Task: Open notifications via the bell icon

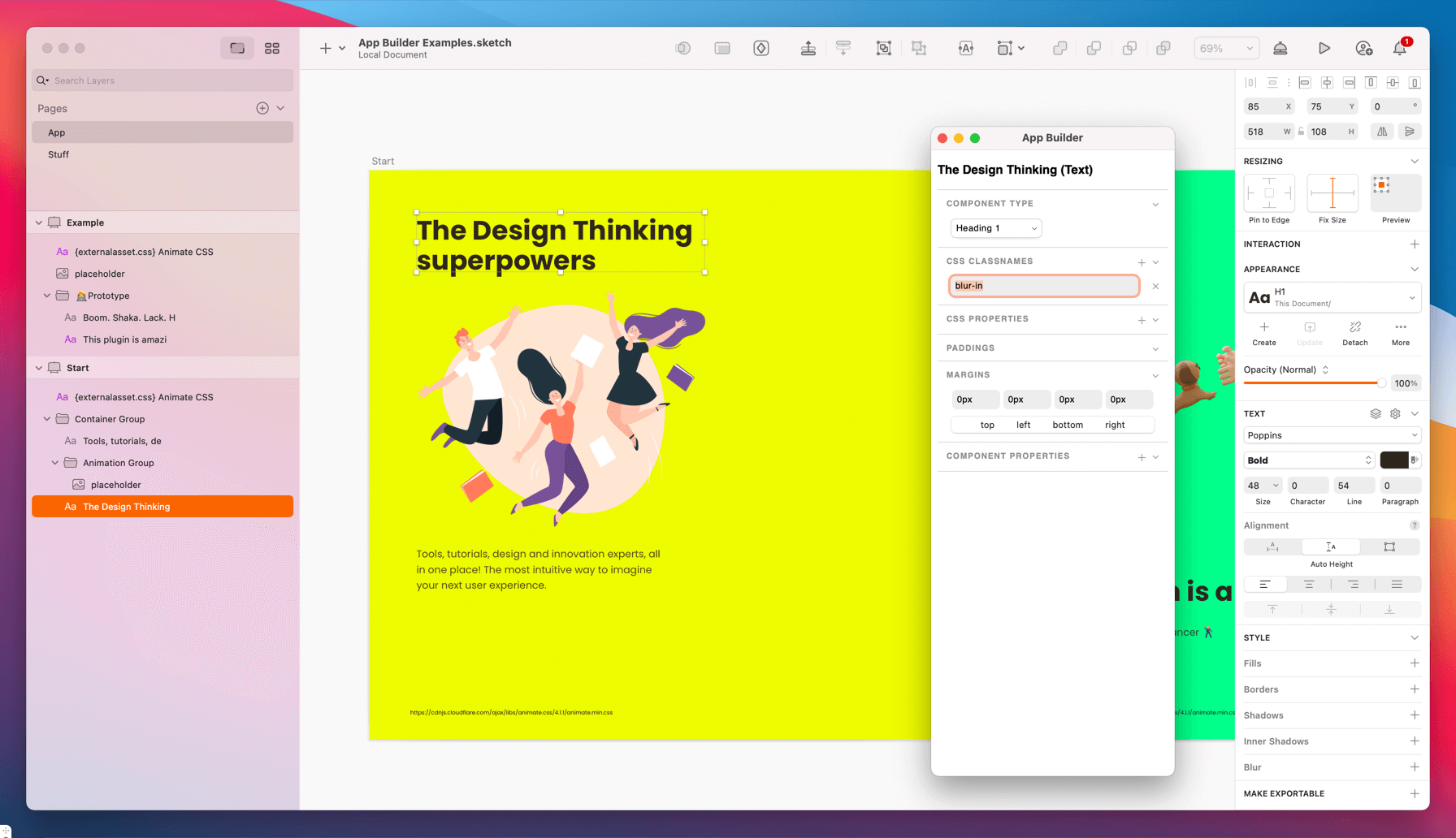Action: click(x=1399, y=48)
